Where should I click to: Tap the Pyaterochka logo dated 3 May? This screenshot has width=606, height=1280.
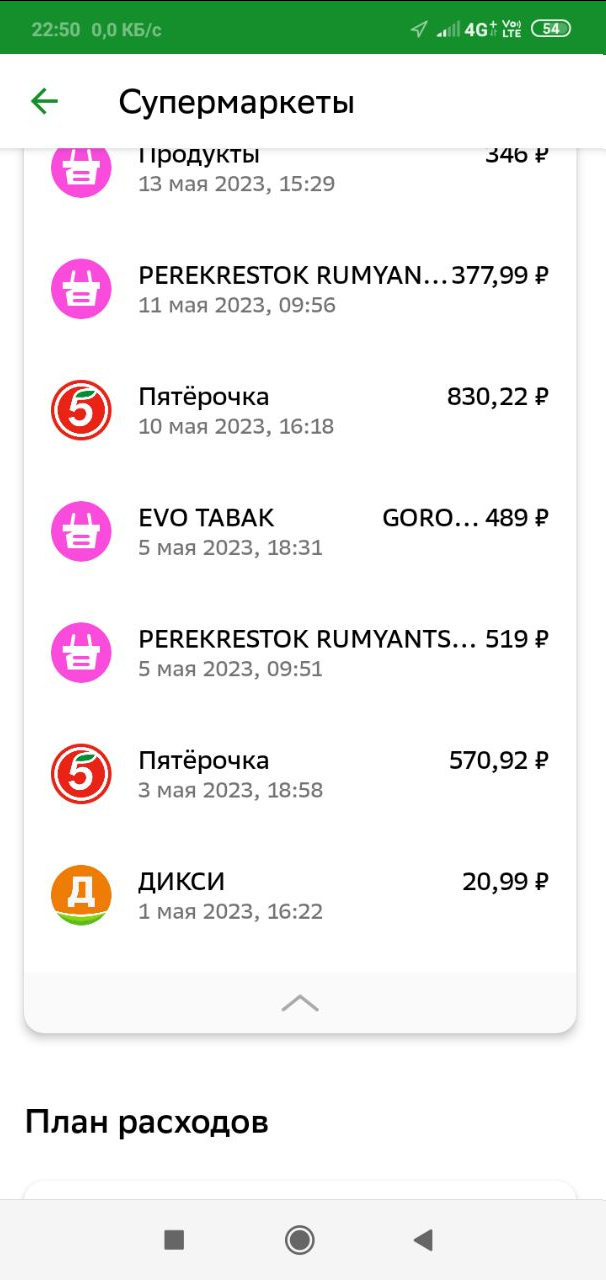[x=81, y=774]
